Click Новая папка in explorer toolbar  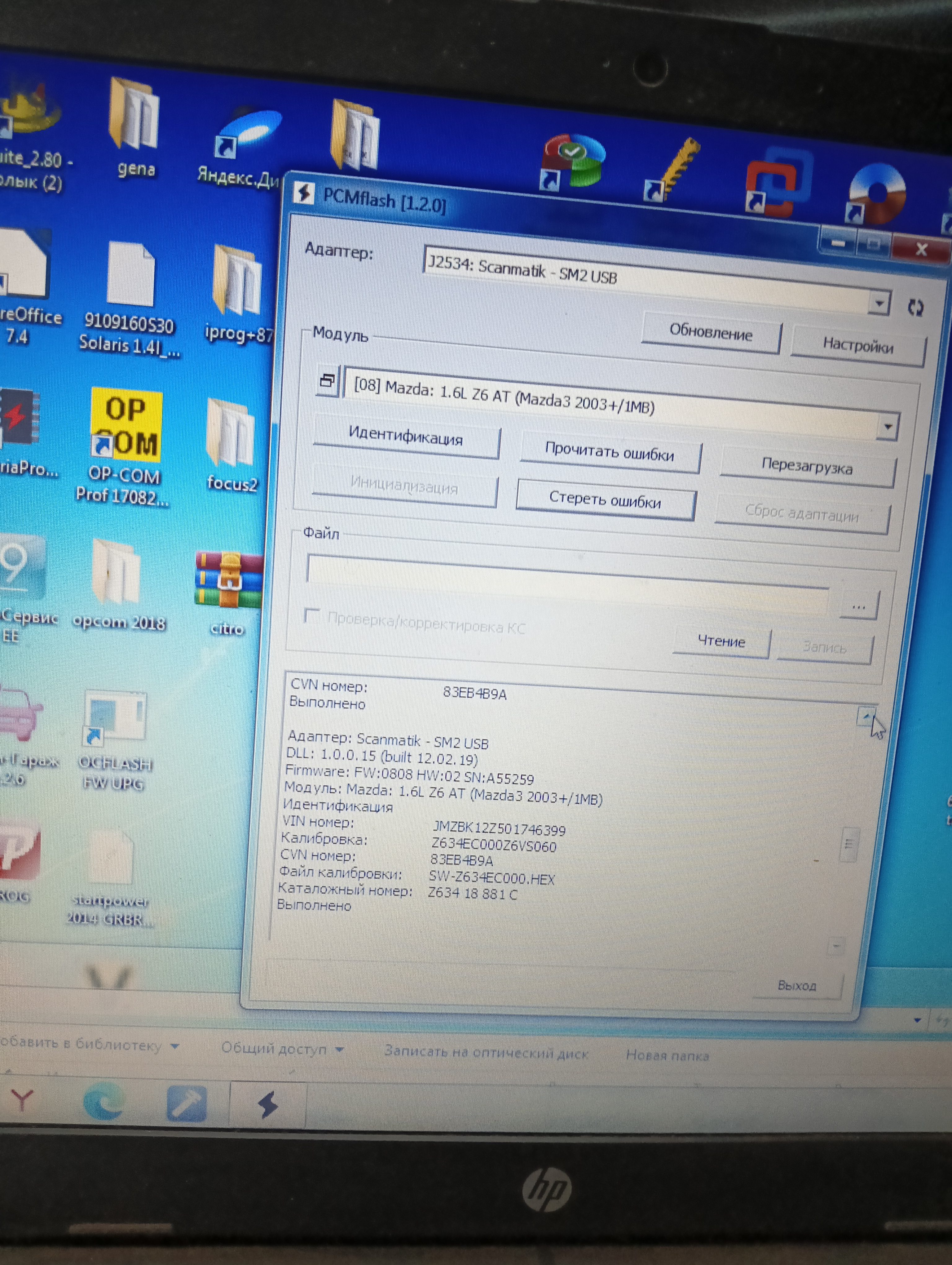(667, 1055)
